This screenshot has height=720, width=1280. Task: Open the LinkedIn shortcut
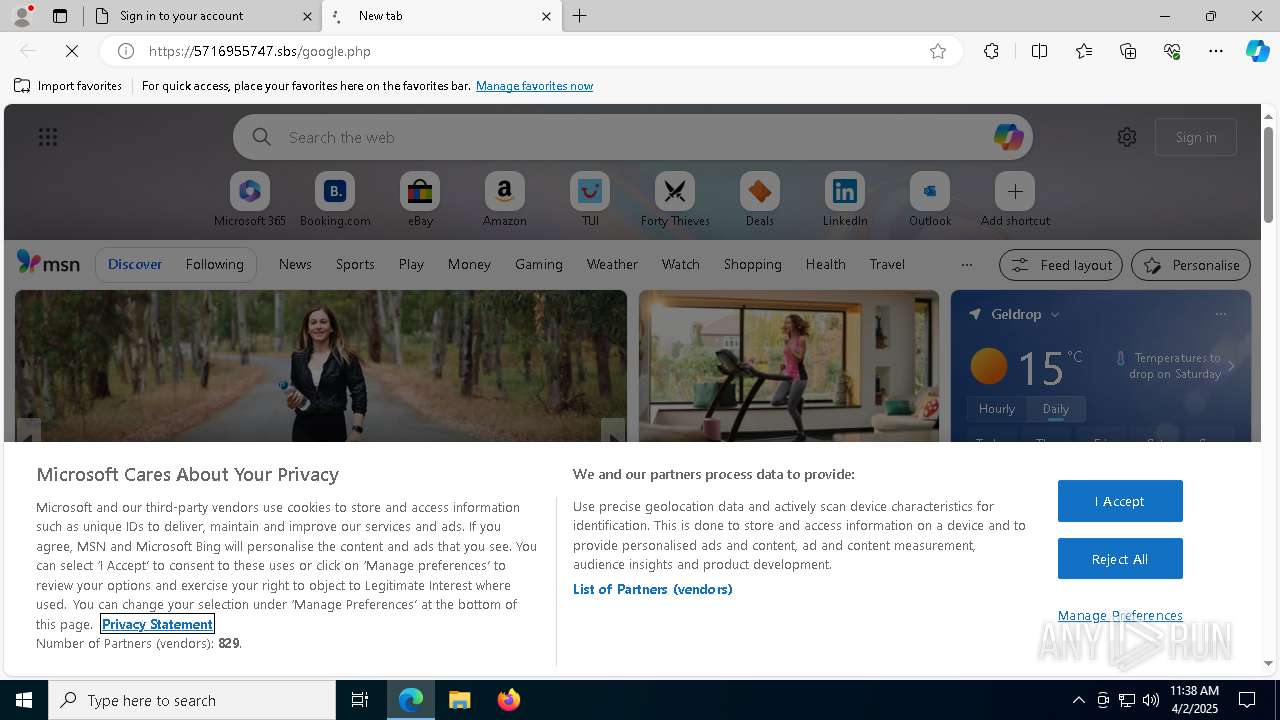click(845, 199)
